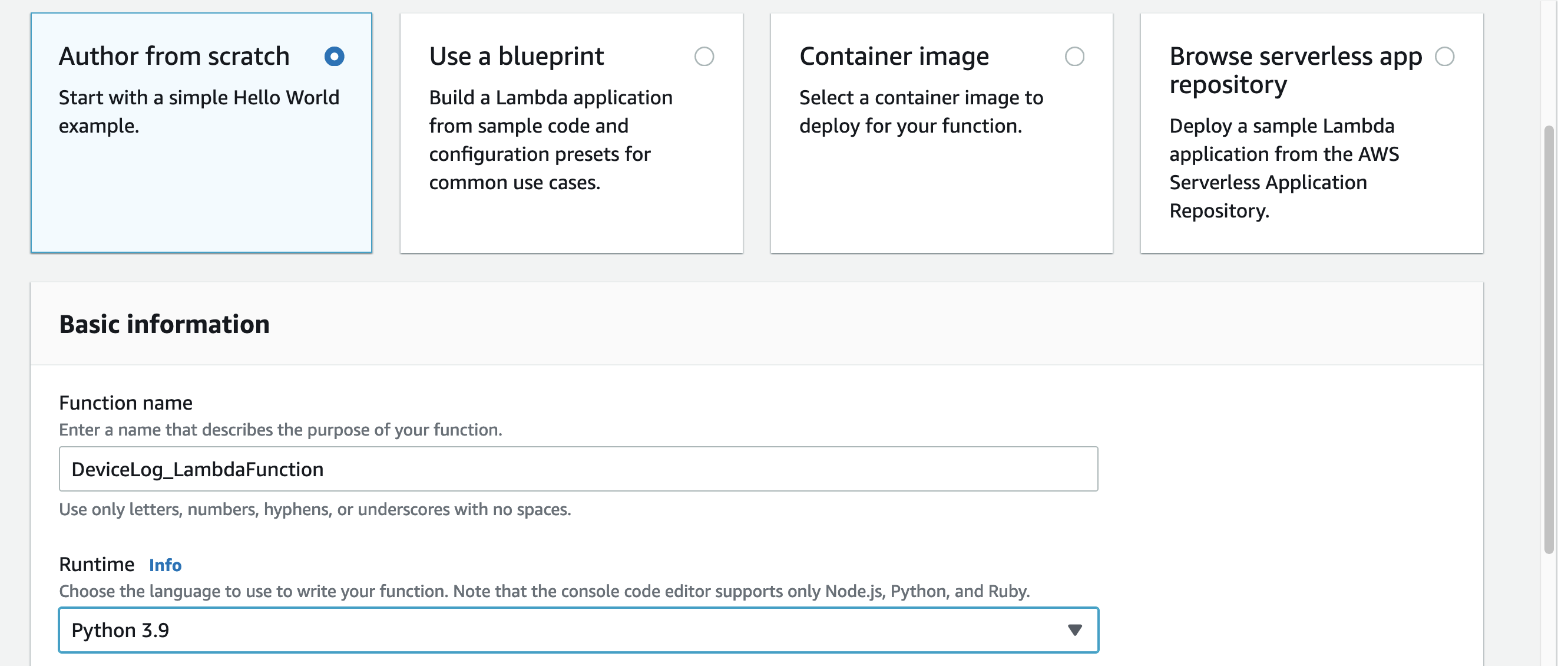Click the function name naming rules hint
1568x666 pixels.
pyautogui.click(x=315, y=509)
